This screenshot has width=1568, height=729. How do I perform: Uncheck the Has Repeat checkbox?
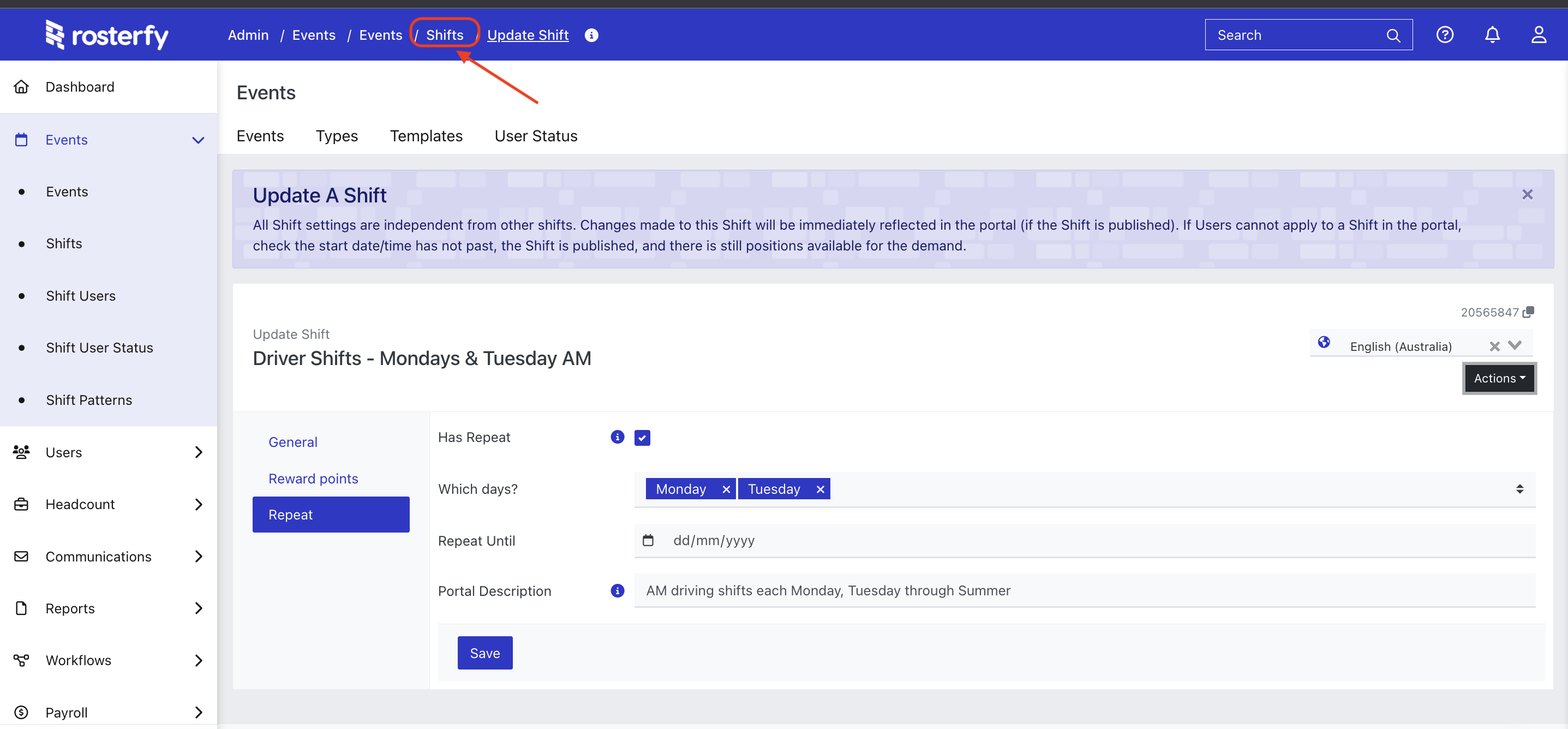642,437
